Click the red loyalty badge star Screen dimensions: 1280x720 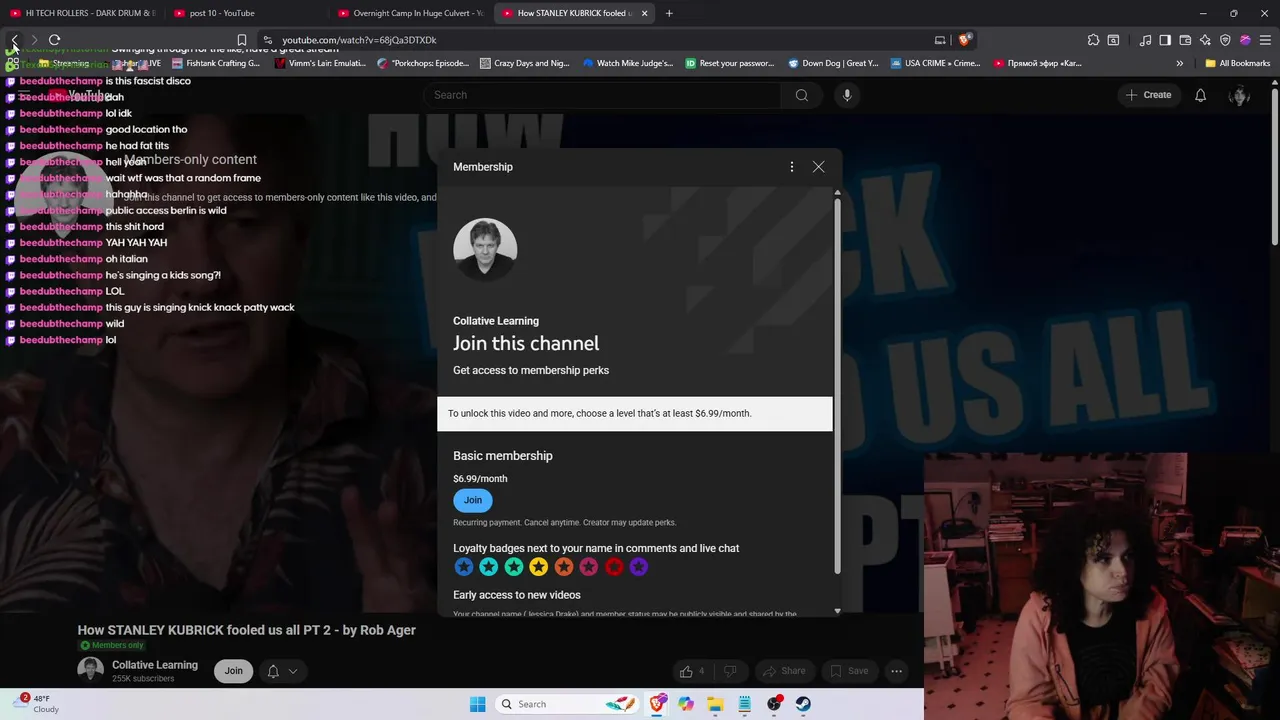pos(613,567)
